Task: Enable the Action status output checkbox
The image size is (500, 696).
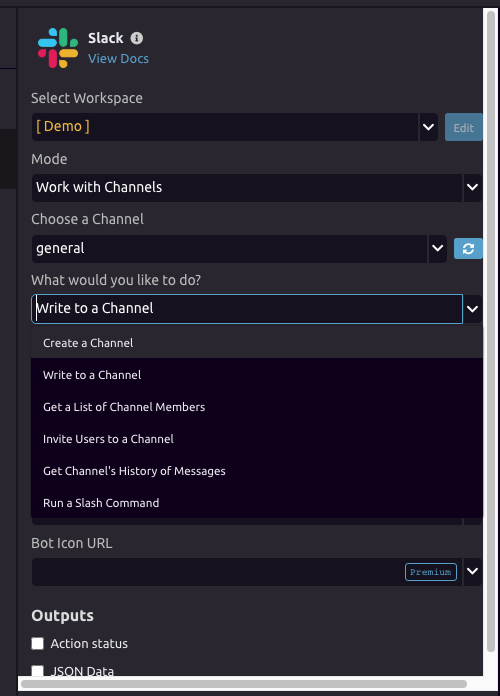Action: click(x=38, y=644)
